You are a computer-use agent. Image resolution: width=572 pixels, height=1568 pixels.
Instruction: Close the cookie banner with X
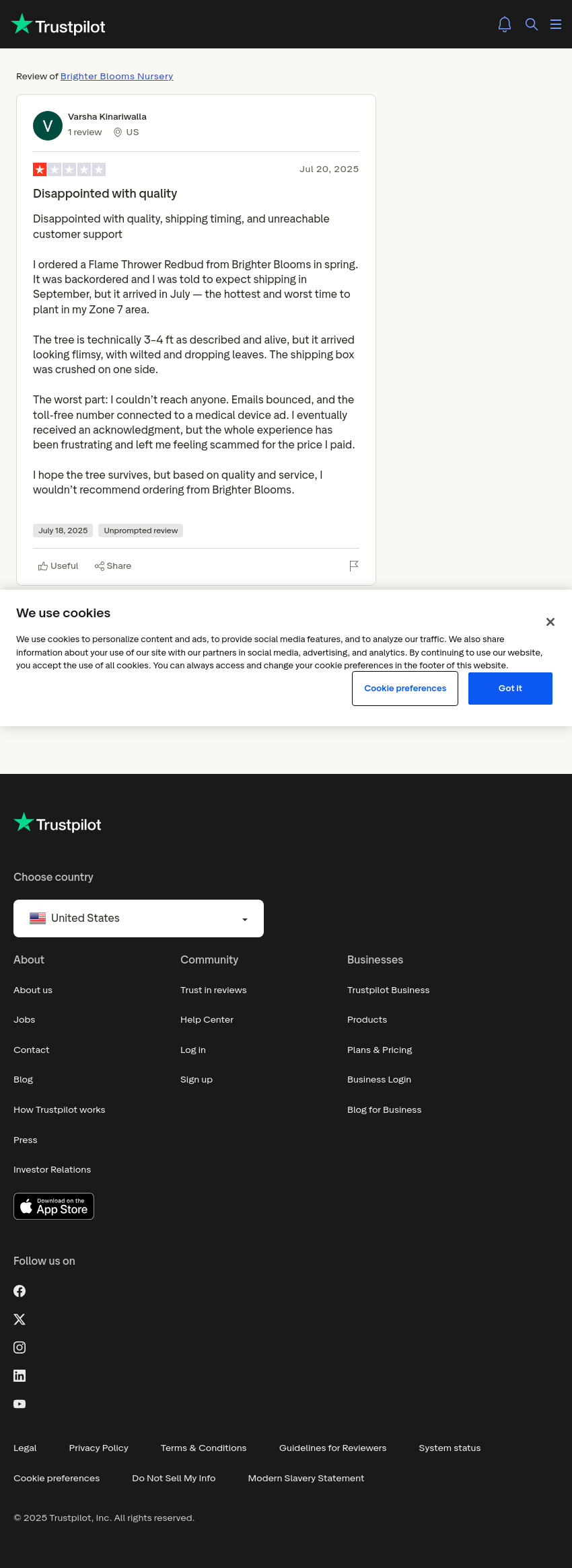(550, 622)
